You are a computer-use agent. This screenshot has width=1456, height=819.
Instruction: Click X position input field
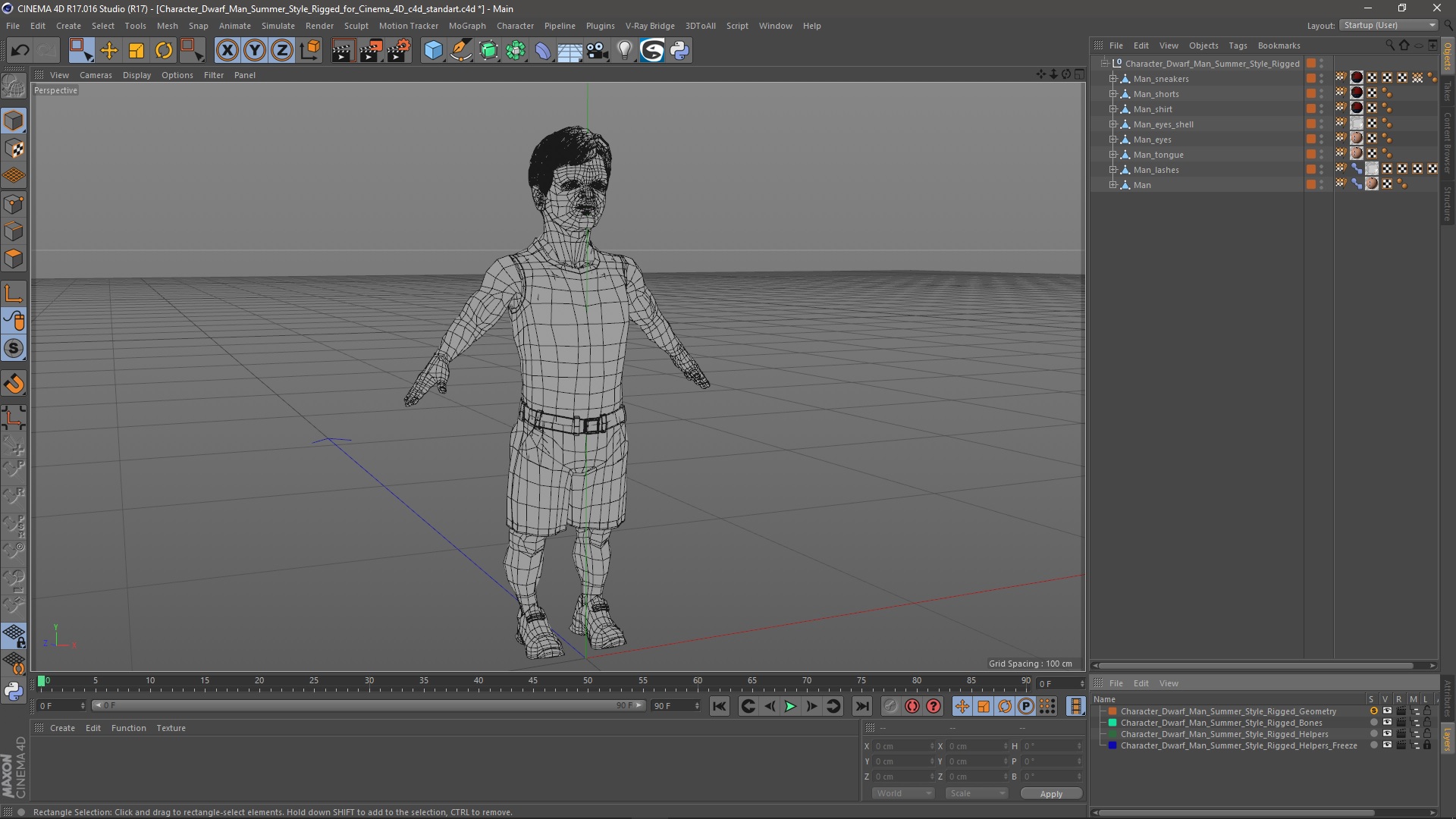coord(904,746)
